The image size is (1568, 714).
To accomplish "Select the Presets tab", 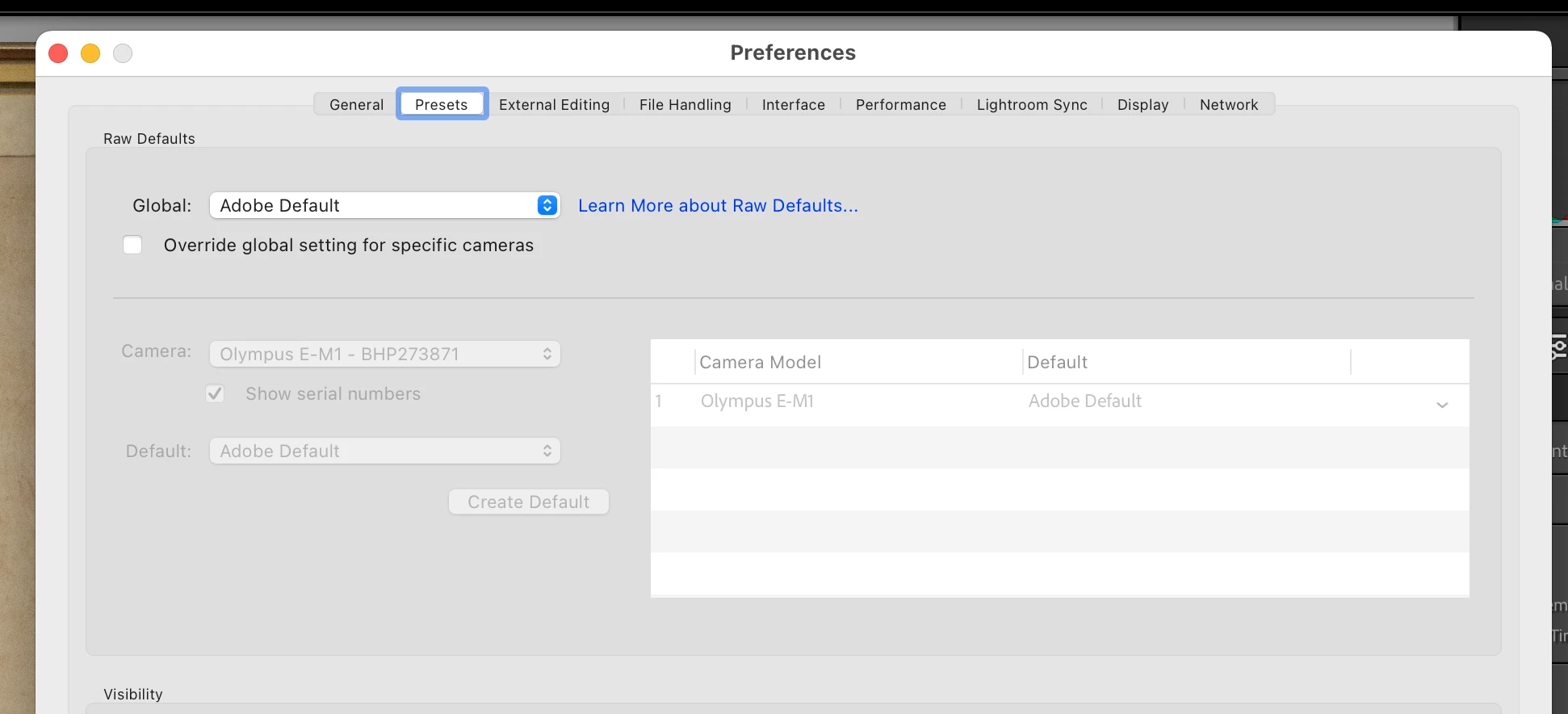I will point(442,104).
